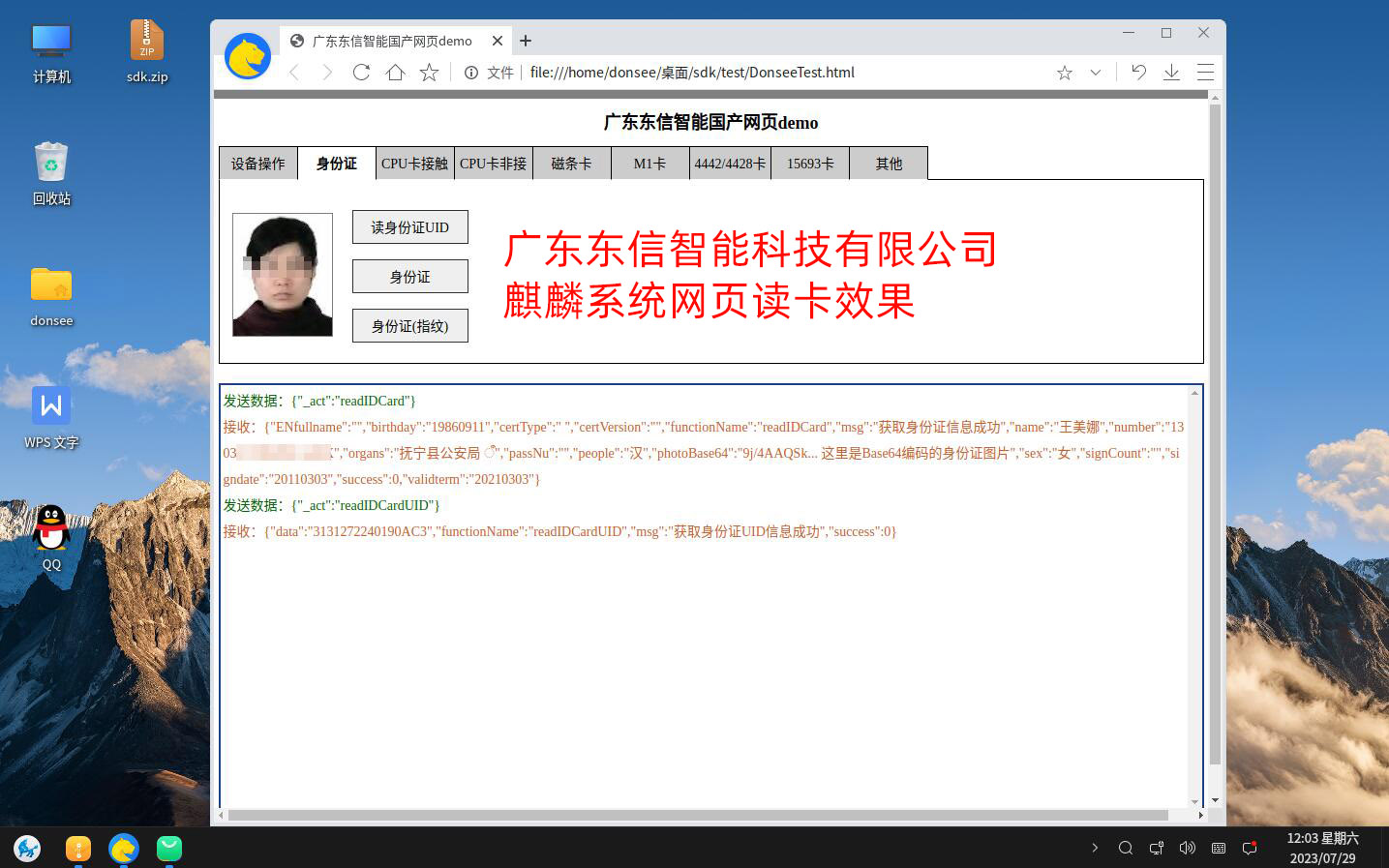Go to the browser home page

[394, 72]
